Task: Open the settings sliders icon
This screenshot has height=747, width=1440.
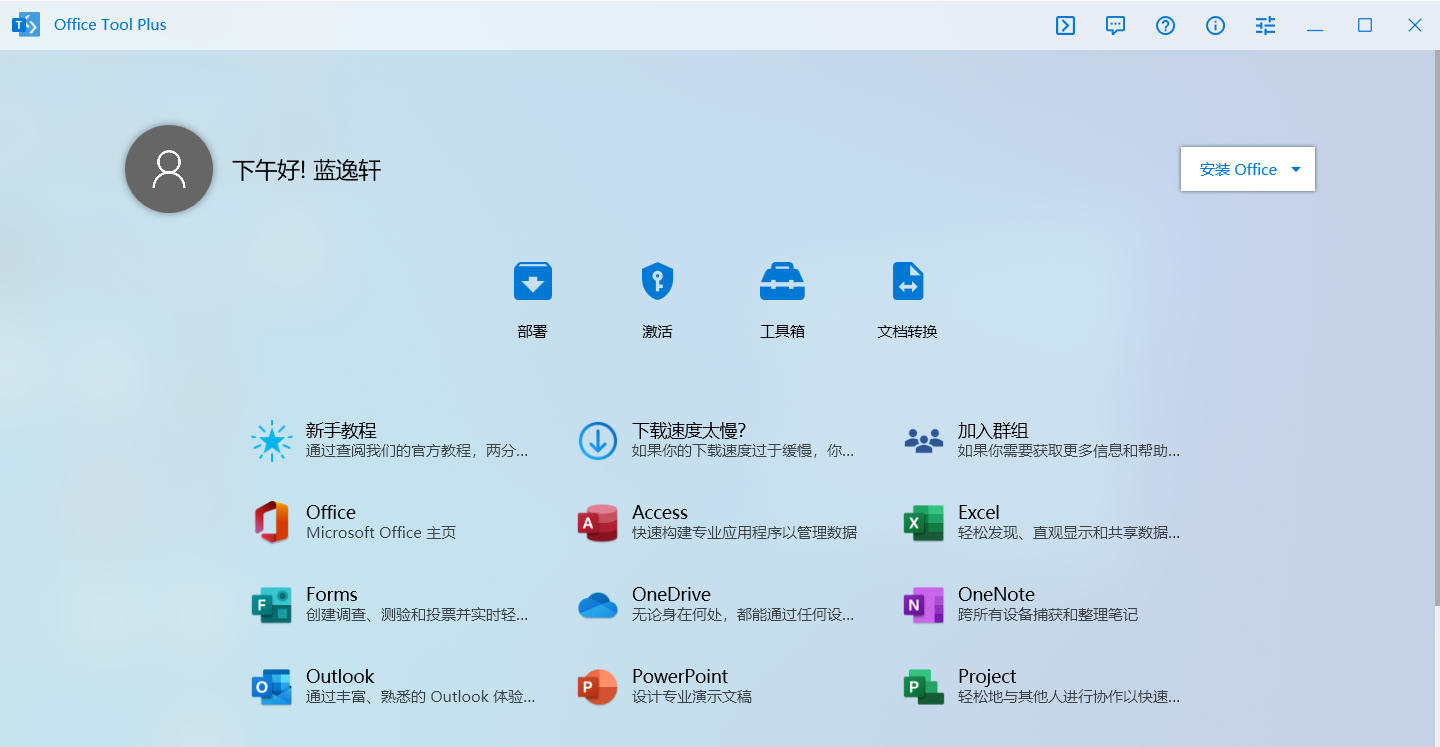Action: click(x=1265, y=25)
